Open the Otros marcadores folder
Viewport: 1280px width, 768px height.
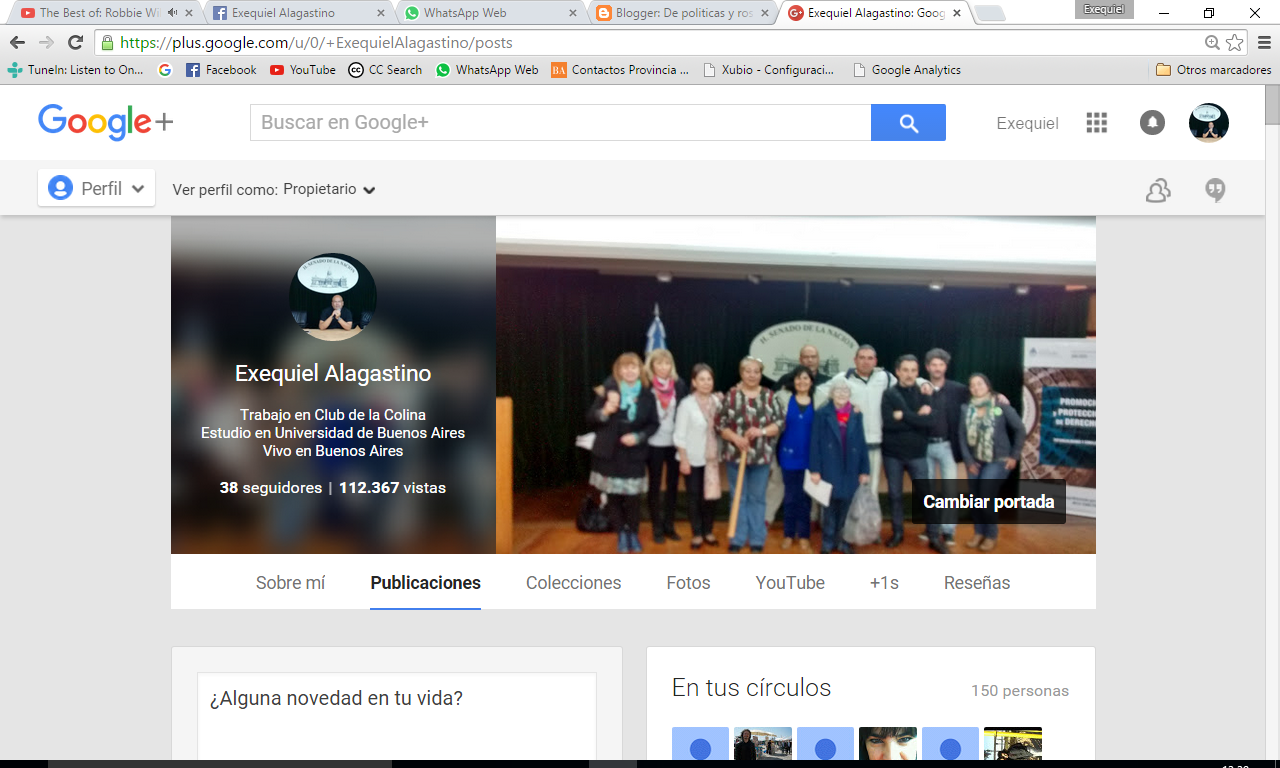pyautogui.click(x=1214, y=70)
